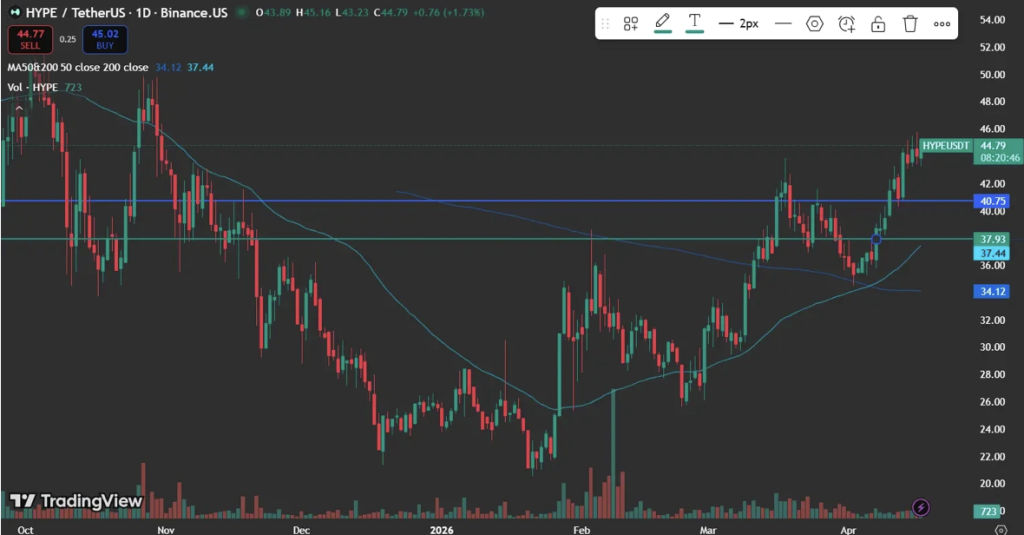Click the drawing templates icon in floating toolbar
The height and width of the screenshot is (535, 1024).
click(x=631, y=23)
